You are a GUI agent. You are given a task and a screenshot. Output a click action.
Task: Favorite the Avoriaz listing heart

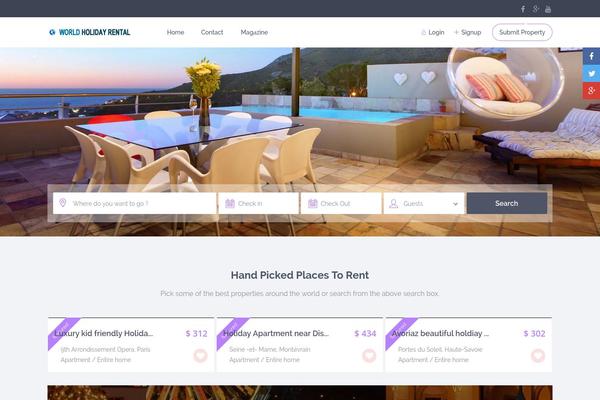[x=538, y=356]
